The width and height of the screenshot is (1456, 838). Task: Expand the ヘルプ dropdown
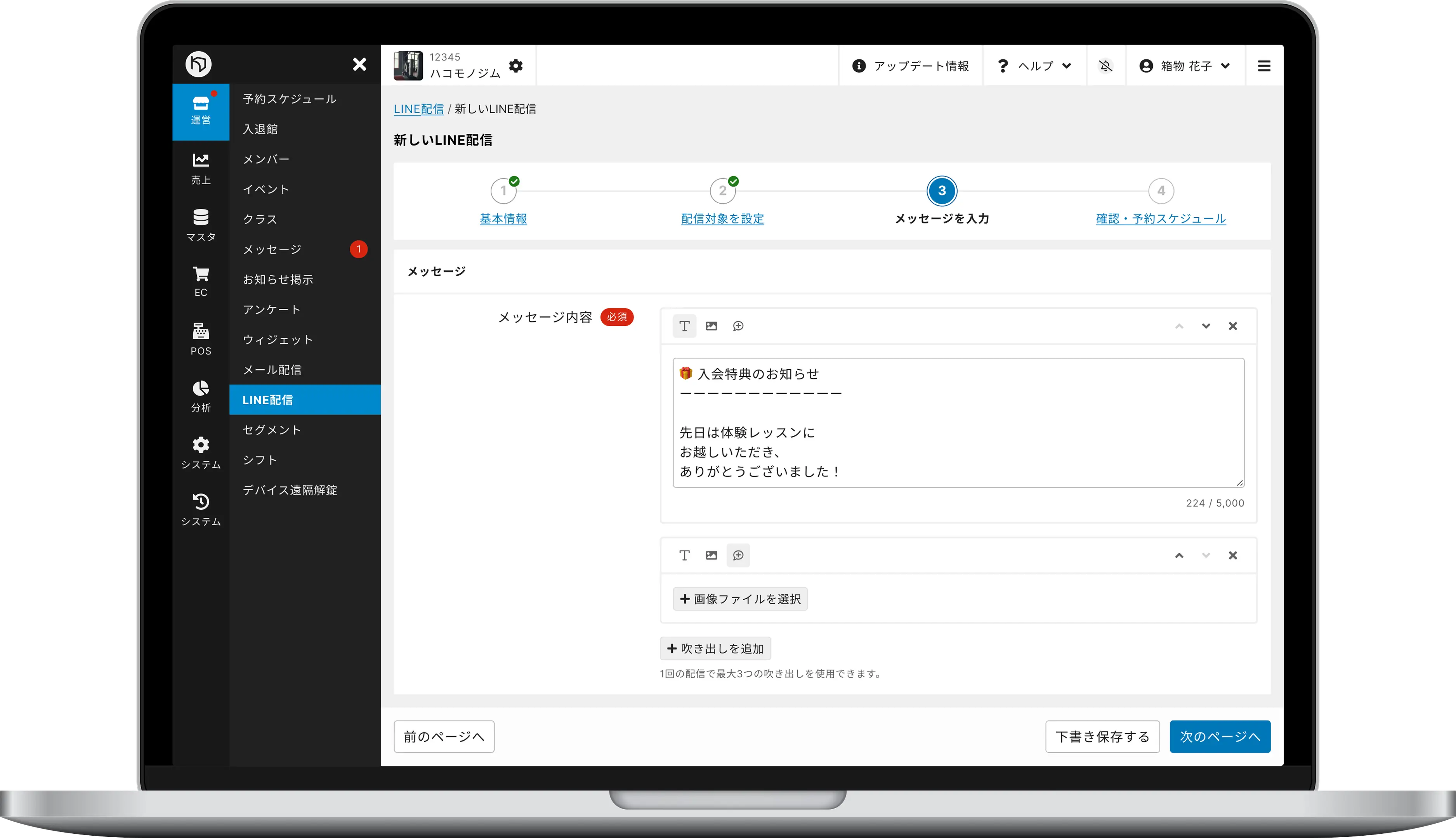(1034, 66)
